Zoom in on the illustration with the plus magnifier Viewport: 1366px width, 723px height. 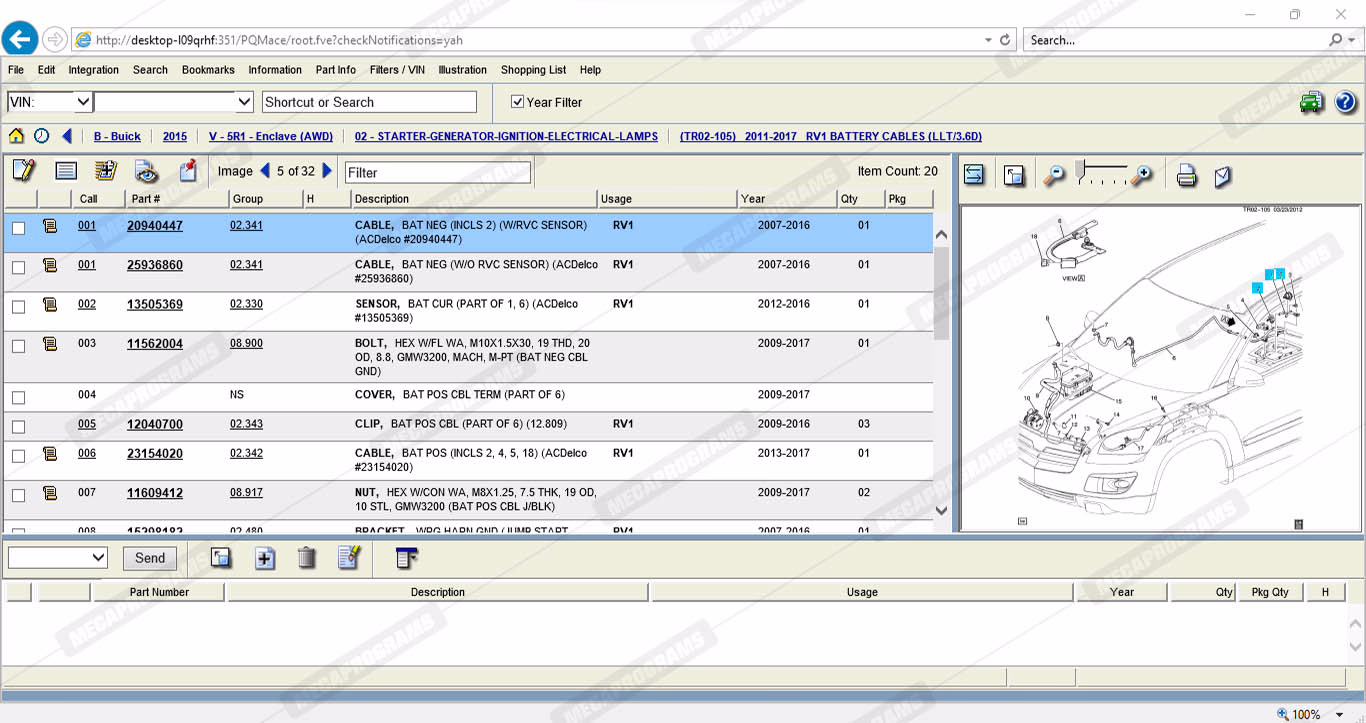click(x=1141, y=176)
